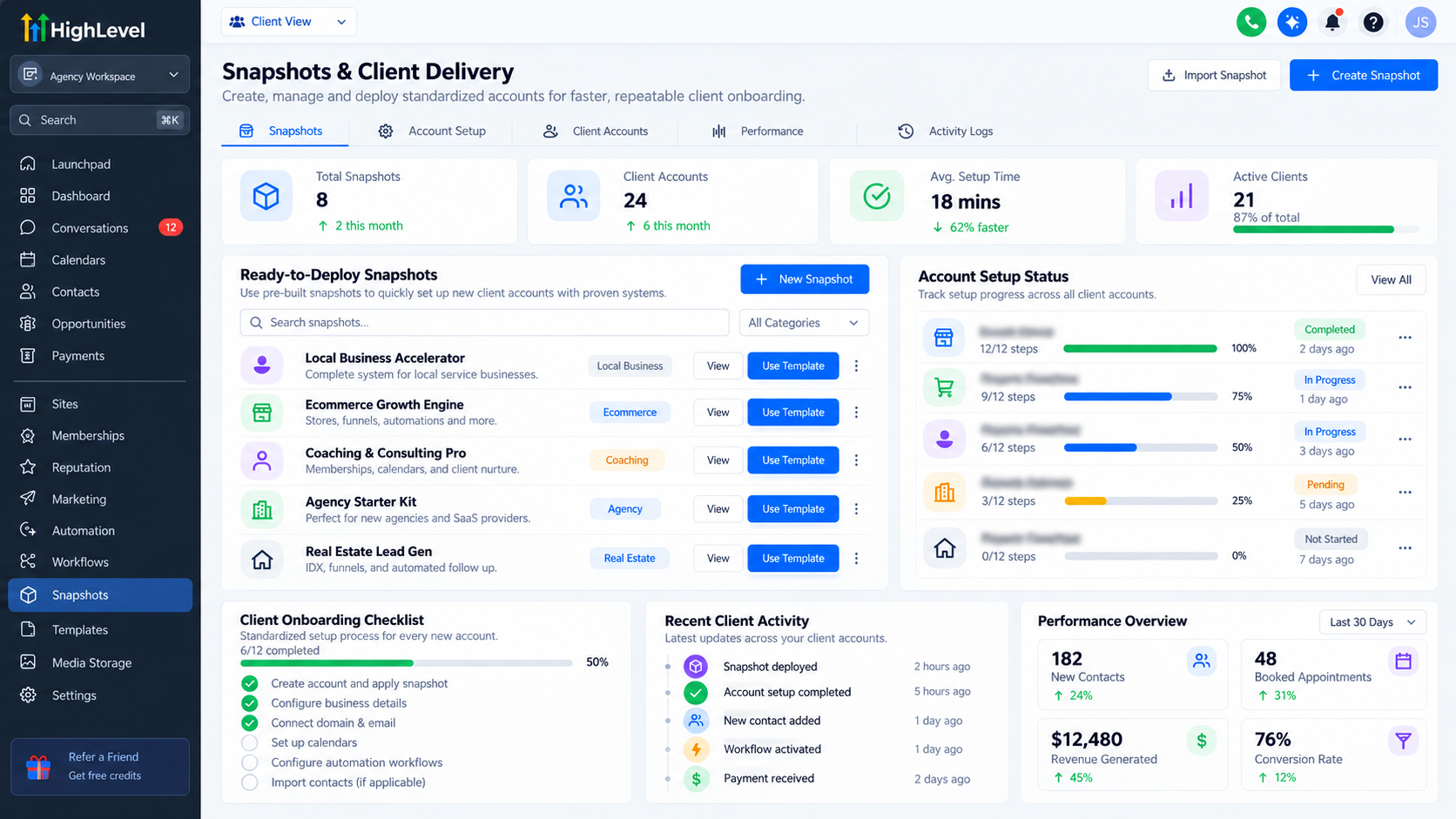Open options menu for 3/12 steps row
Viewport: 1456px width, 819px height.
(1405, 492)
